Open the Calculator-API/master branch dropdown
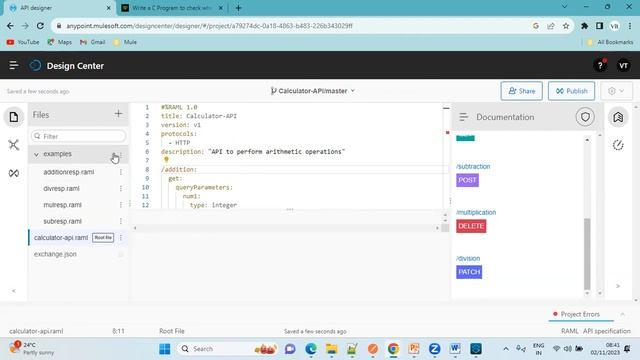The width and height of the screenshot is (640, 360). [x=313, y=91]
